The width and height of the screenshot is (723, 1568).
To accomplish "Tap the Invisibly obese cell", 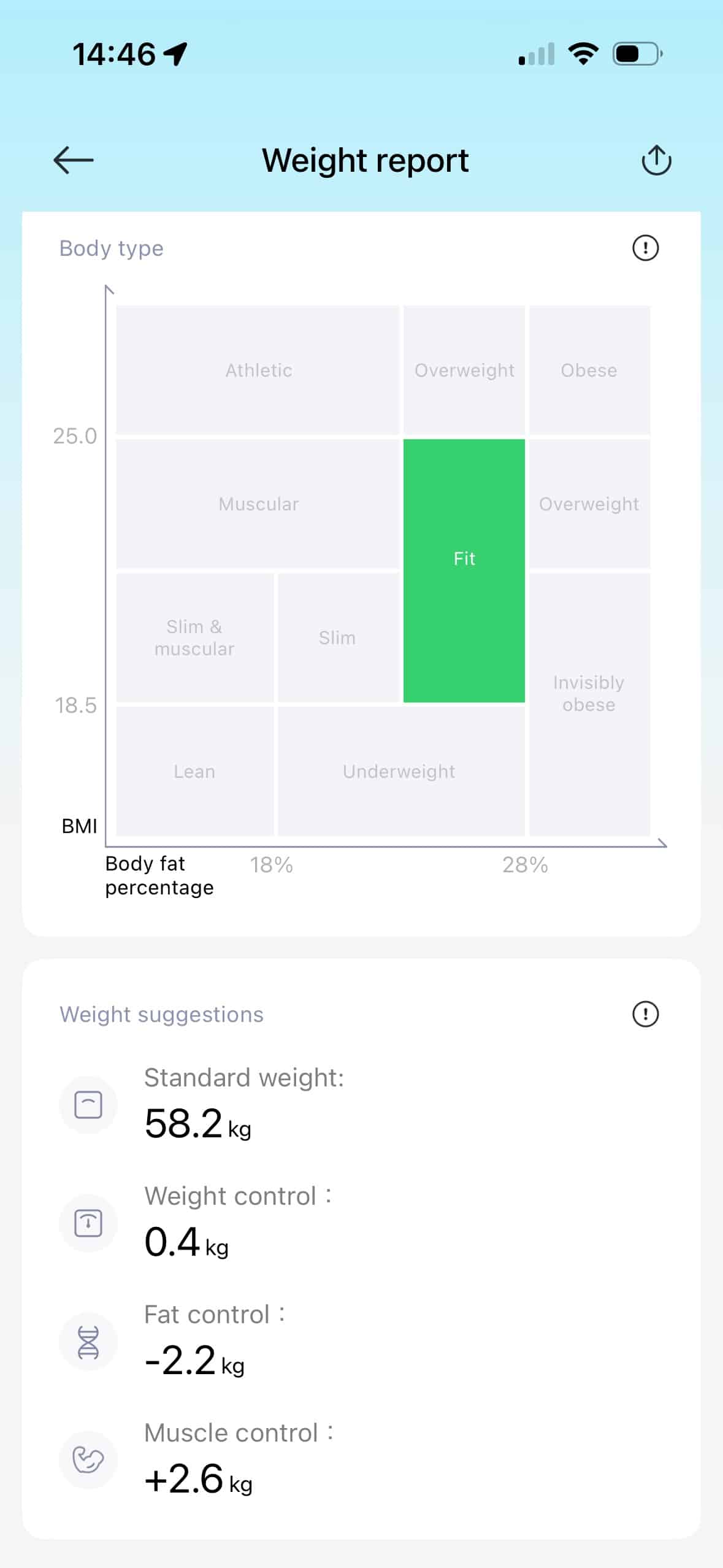I will click(x=589, y=694).
